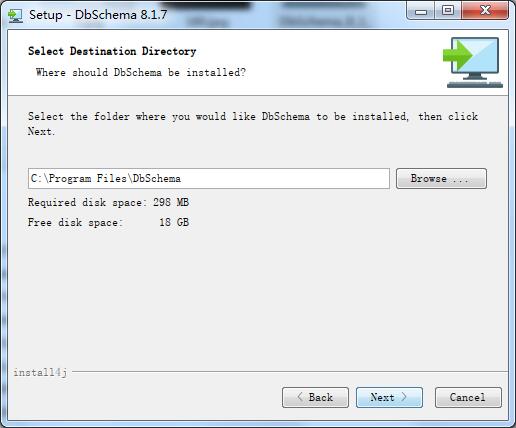Screen dimensions: 516x428
Task: Click the right chevron on the Next button
Action: coord(404,397)
